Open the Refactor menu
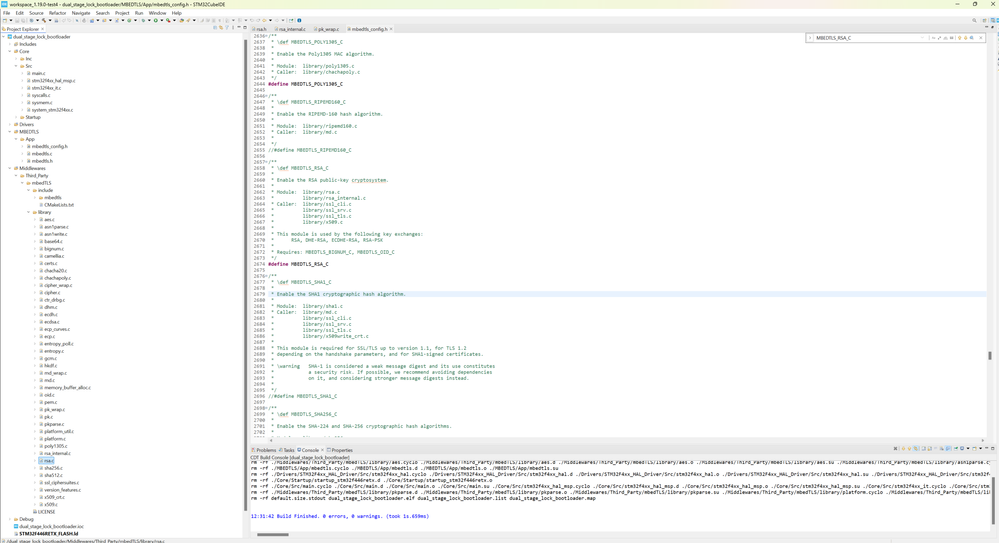Image resolution: width=999 pixels, height=543 pixels. click(57, 13)
